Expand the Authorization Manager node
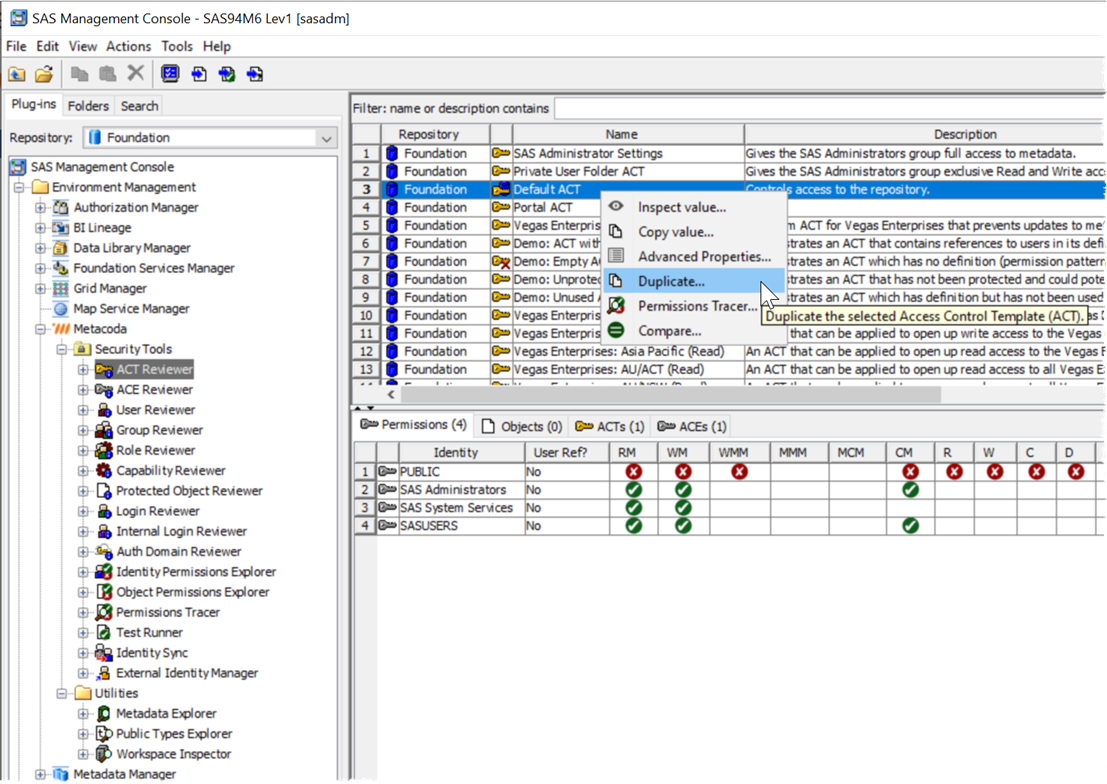The height and width of the screenshot is (784, 1107). (41, 208)
